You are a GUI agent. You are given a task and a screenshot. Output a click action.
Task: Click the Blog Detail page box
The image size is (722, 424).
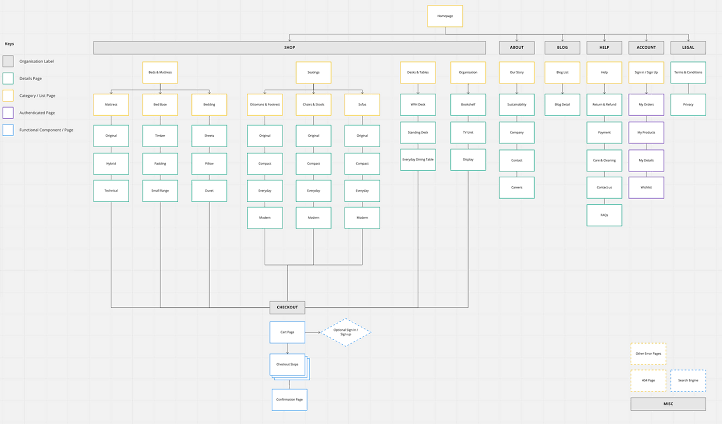[562, 105]
